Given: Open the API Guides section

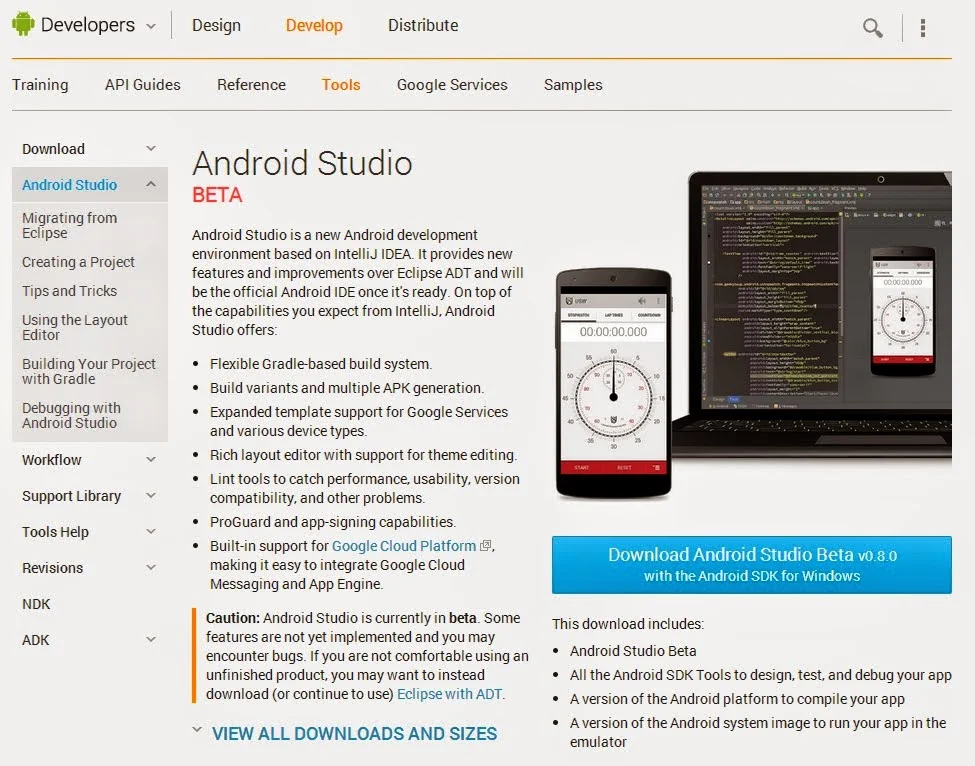Looking at the screenshot, I should pos(142,85).
